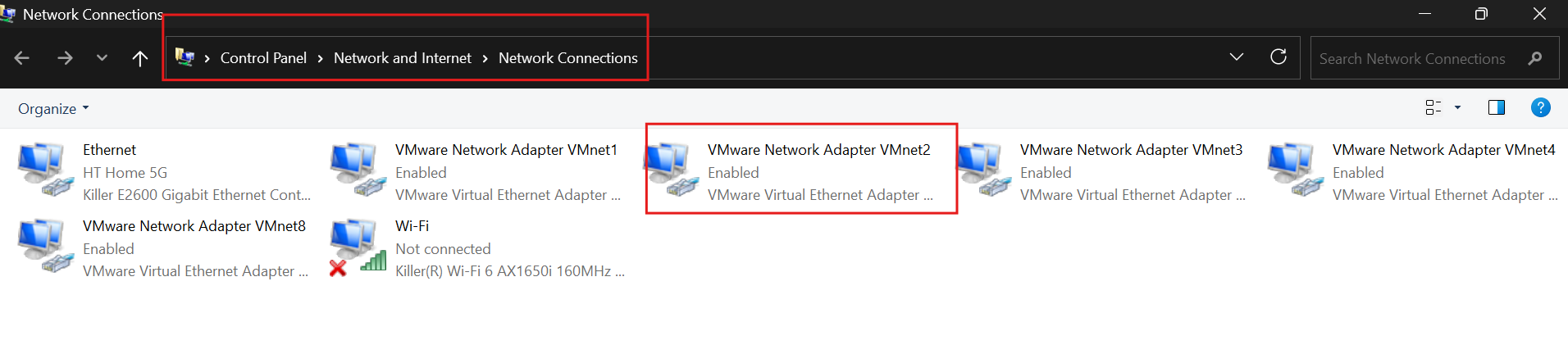Toggle the preview pane display
The width and height of the screenshot is (1568, 354).
[1496, 107]
